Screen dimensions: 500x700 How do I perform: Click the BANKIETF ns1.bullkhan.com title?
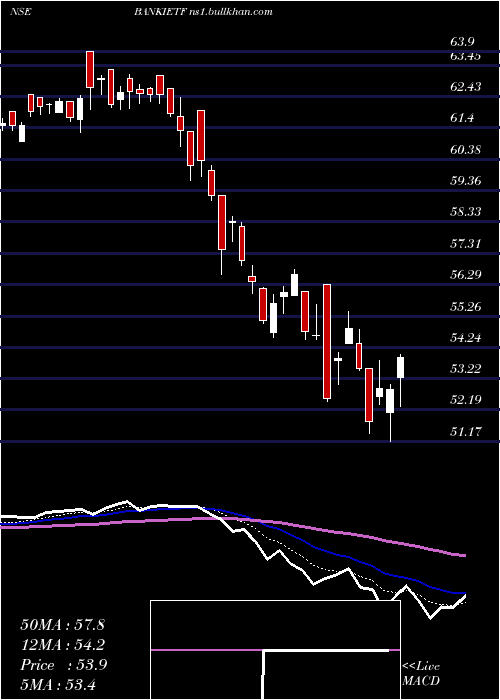click(203, 12)
